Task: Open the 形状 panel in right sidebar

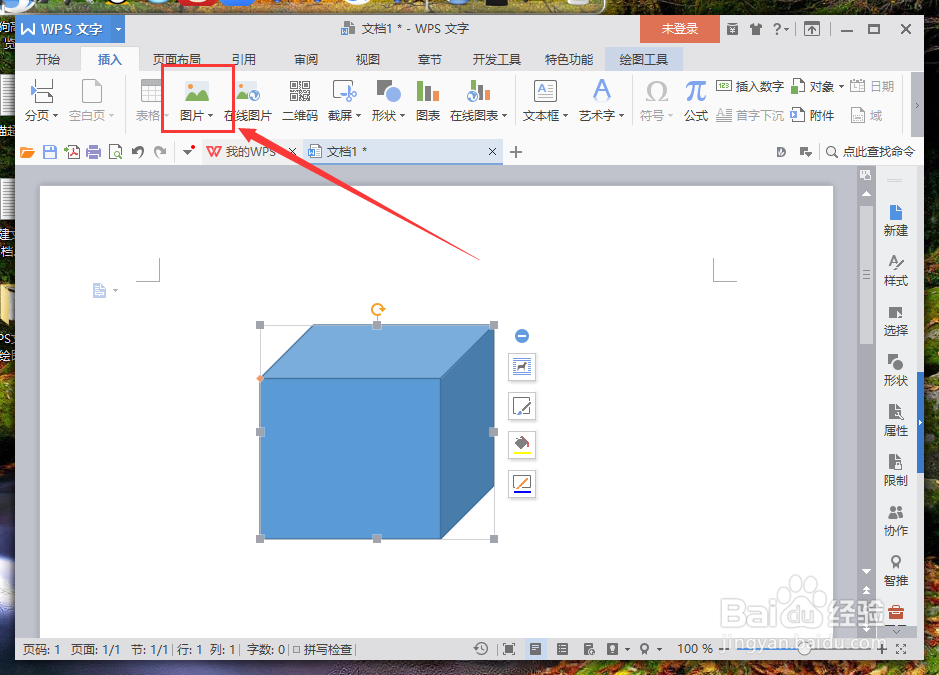Action: (x=895, y=370)
